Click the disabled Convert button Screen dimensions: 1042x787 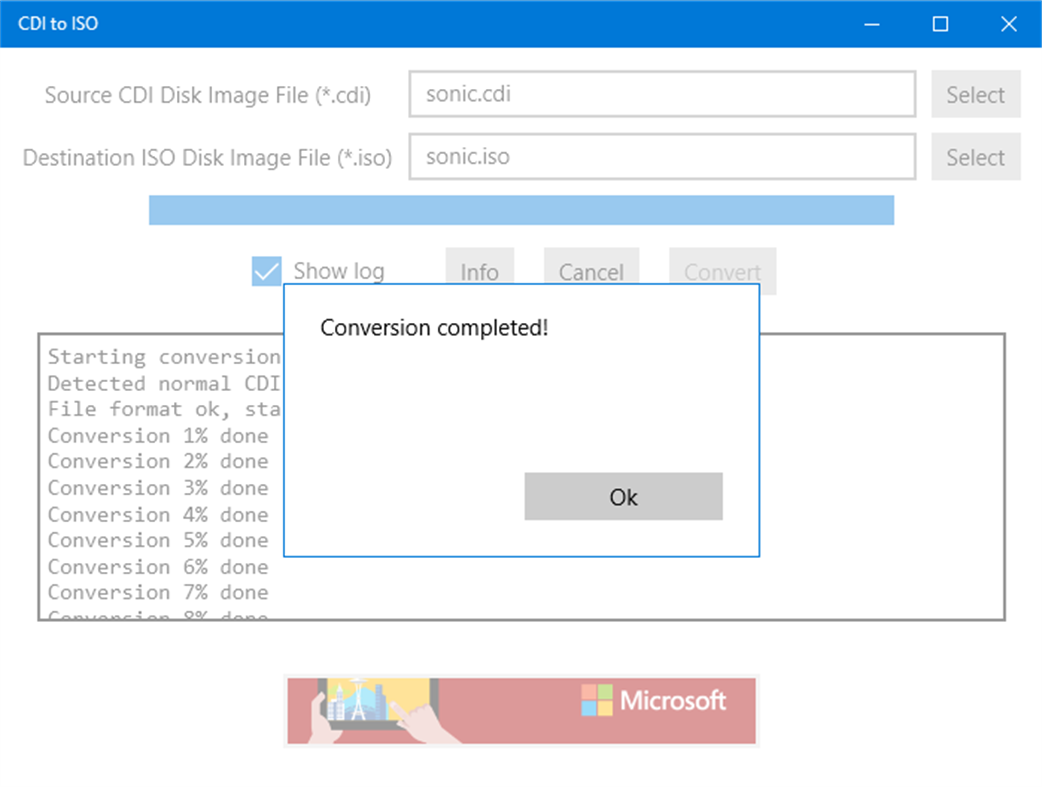pos(722,271)
